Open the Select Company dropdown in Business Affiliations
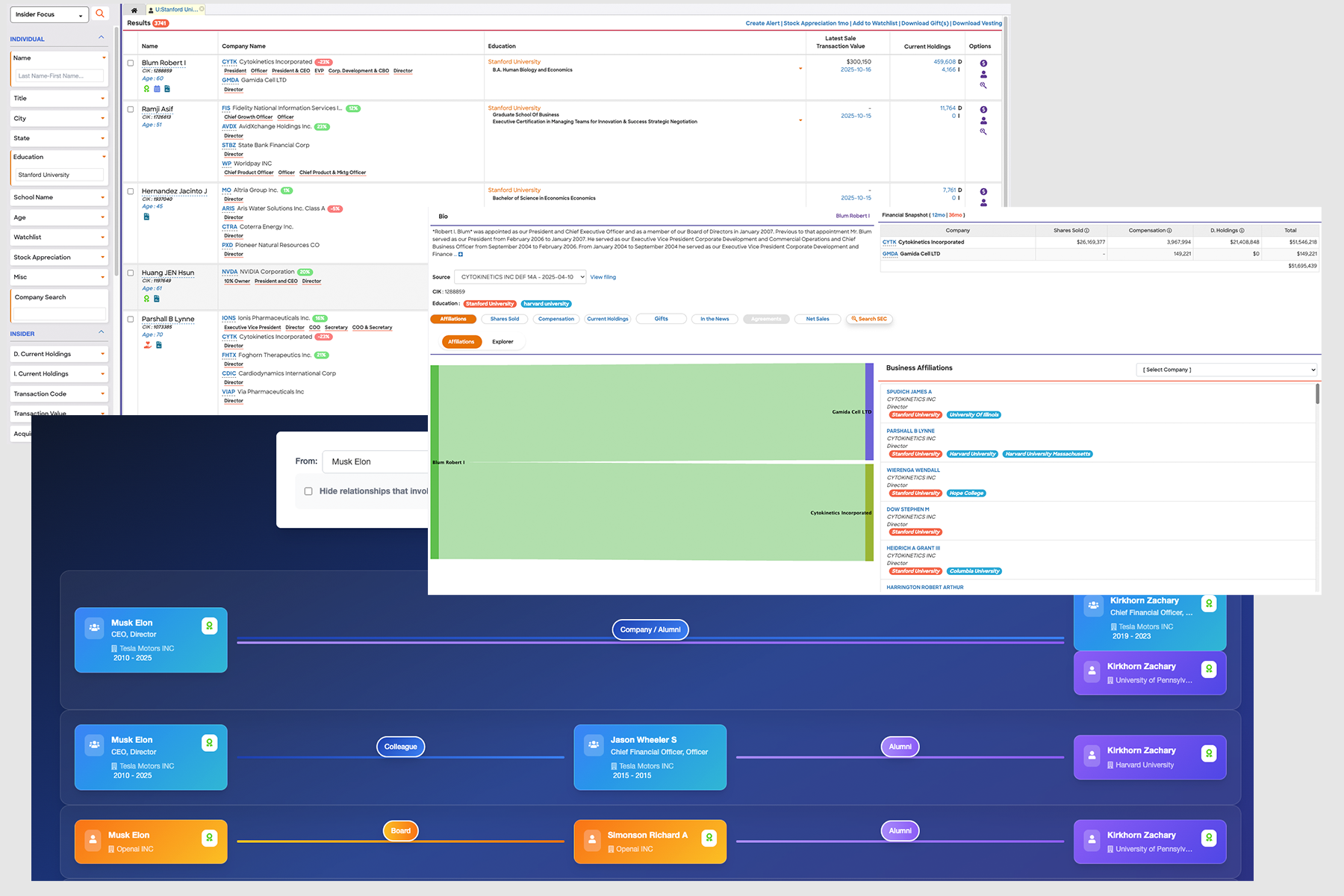The image size is (1344, 896). [1225, 369]
